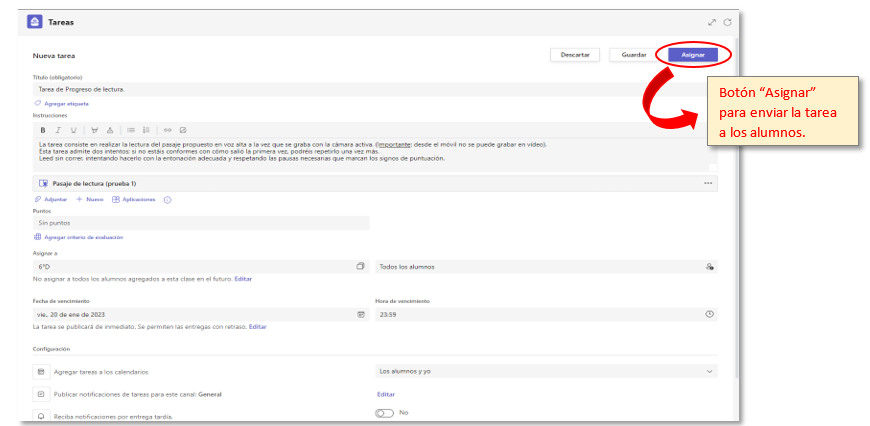Apply italic formatting in the instructions editor
The height and width of the screenshot is (426, 870).
coord(58,130)
